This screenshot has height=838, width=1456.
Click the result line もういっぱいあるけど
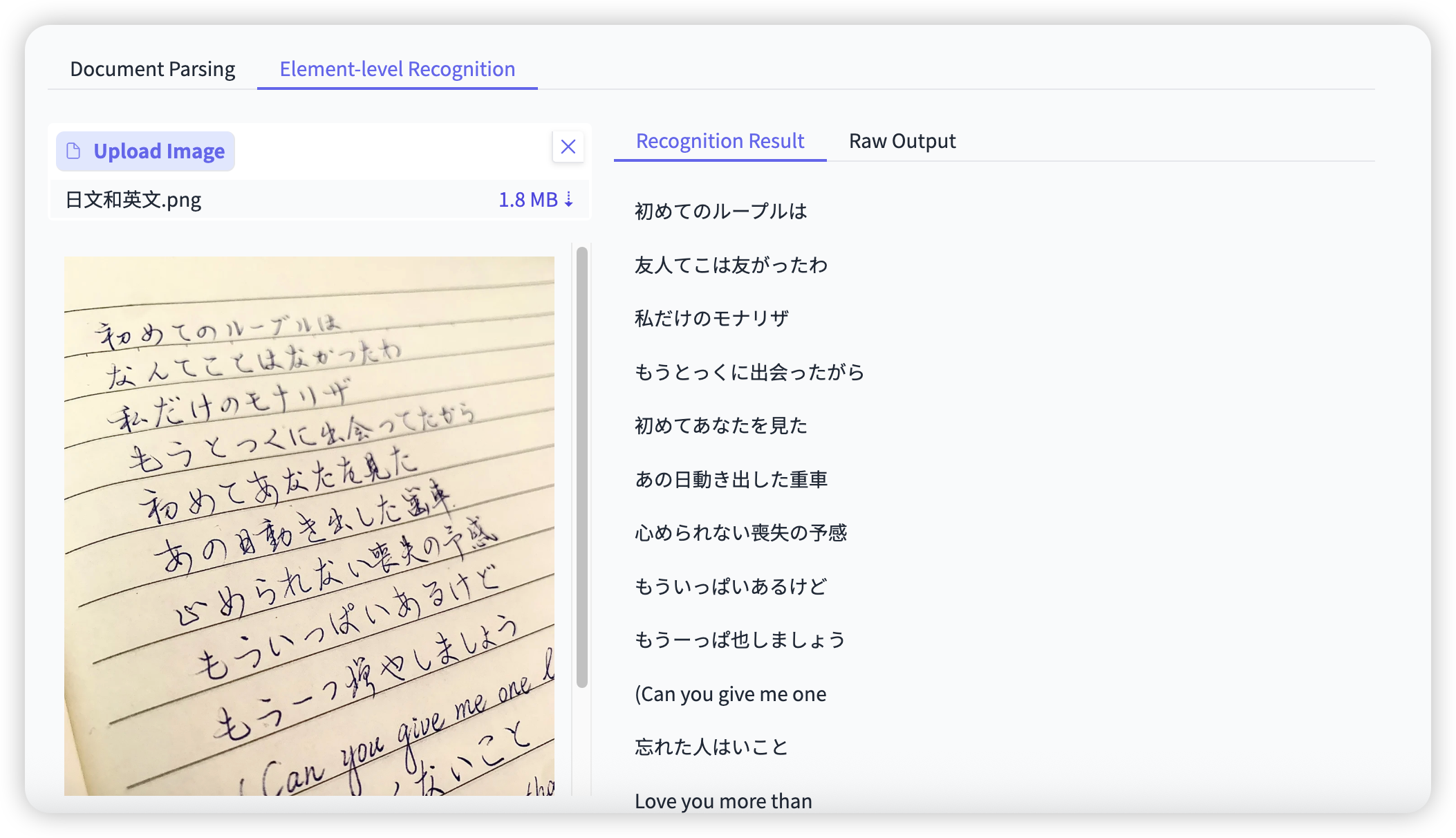click(731, 587)
